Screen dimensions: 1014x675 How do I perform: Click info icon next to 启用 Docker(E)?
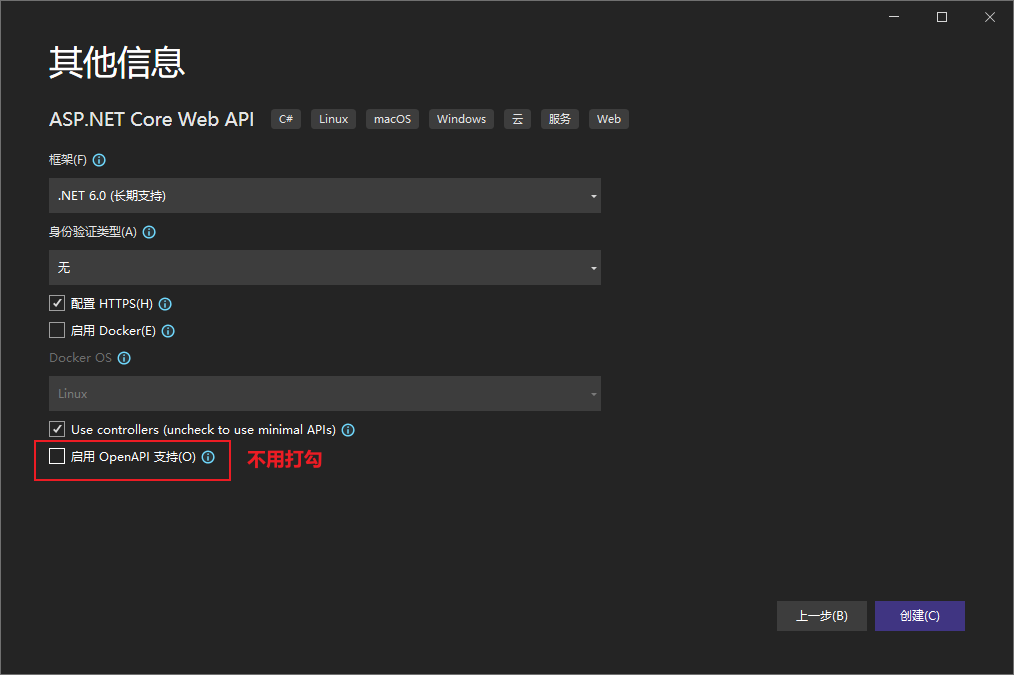click(168, 331)
